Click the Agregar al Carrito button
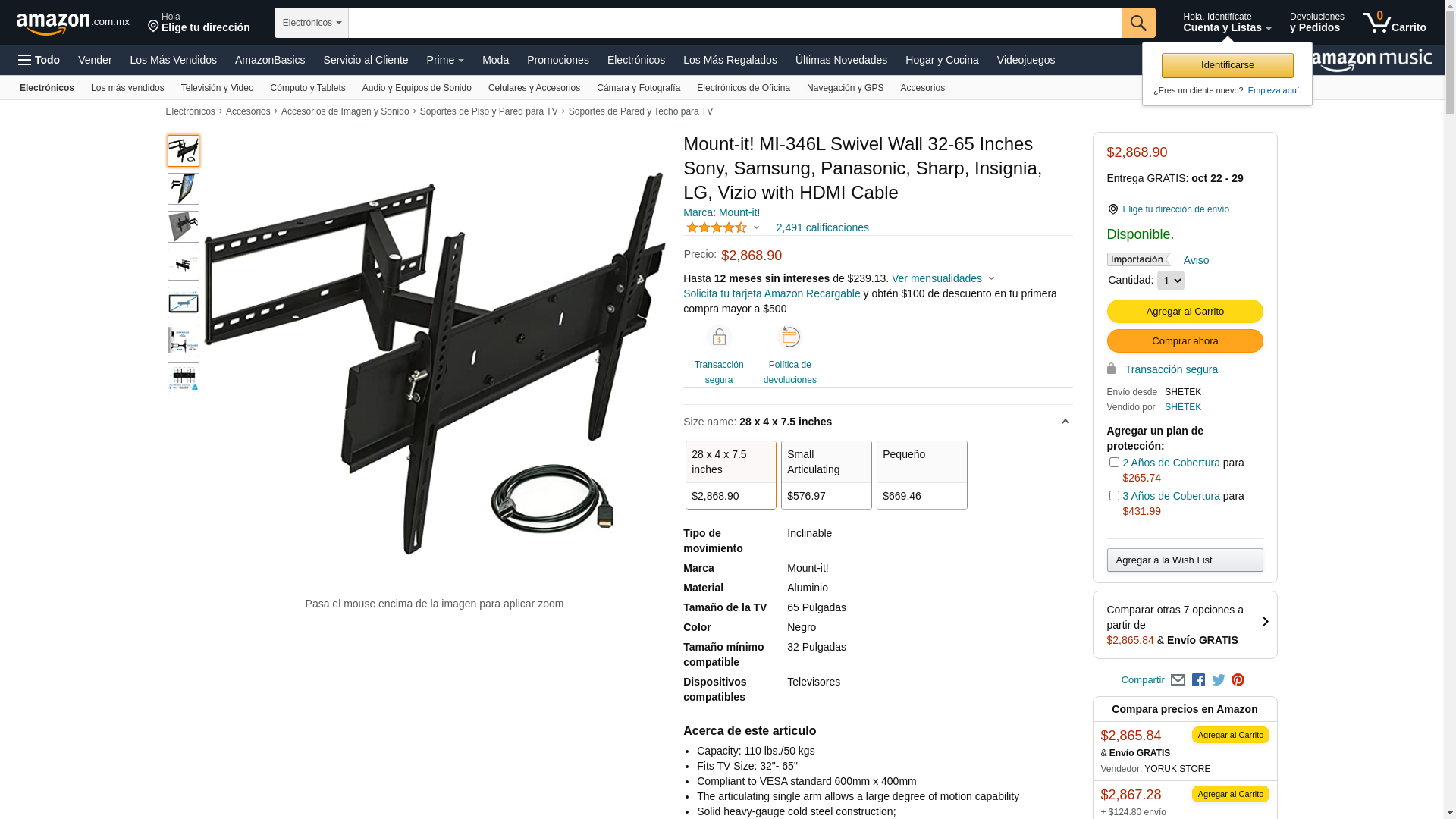This screenshot has height=819, width=1456. click(x=1185, y=312)
